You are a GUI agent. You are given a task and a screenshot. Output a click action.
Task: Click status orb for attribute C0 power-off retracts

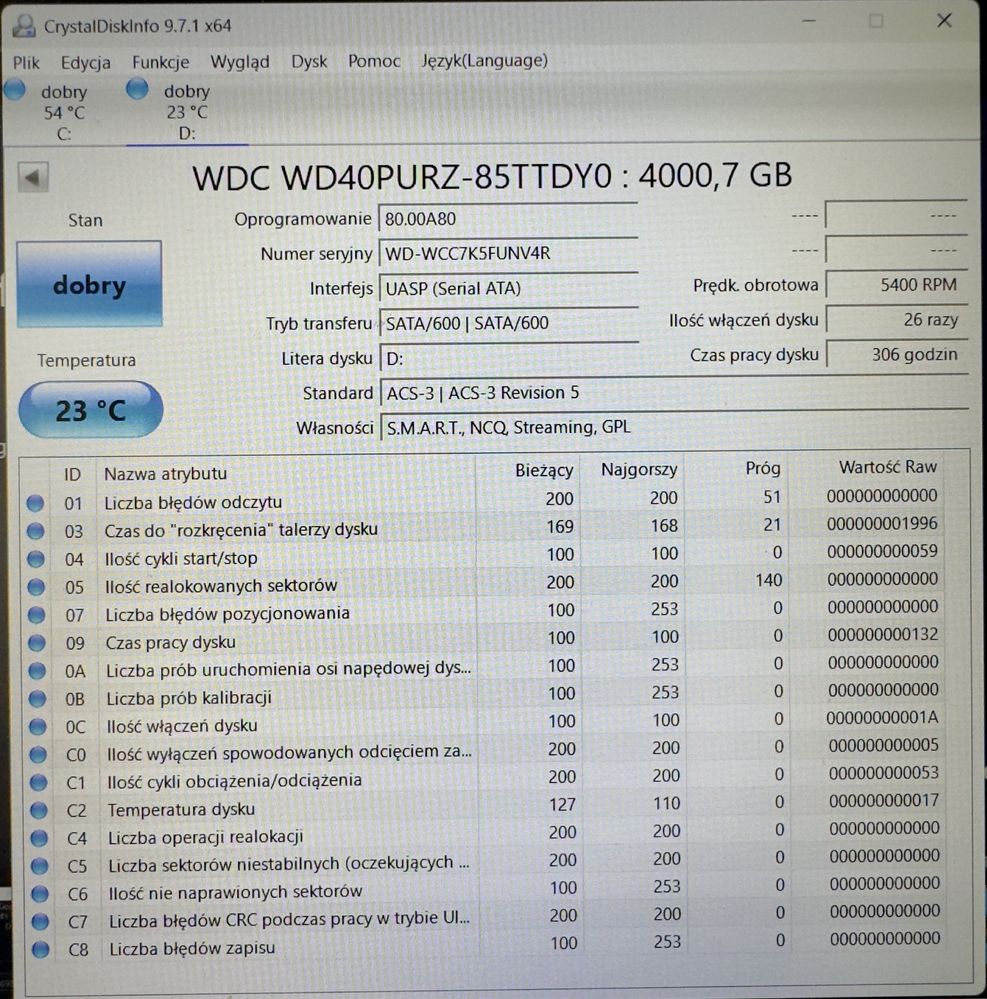(x=38, y=754)
